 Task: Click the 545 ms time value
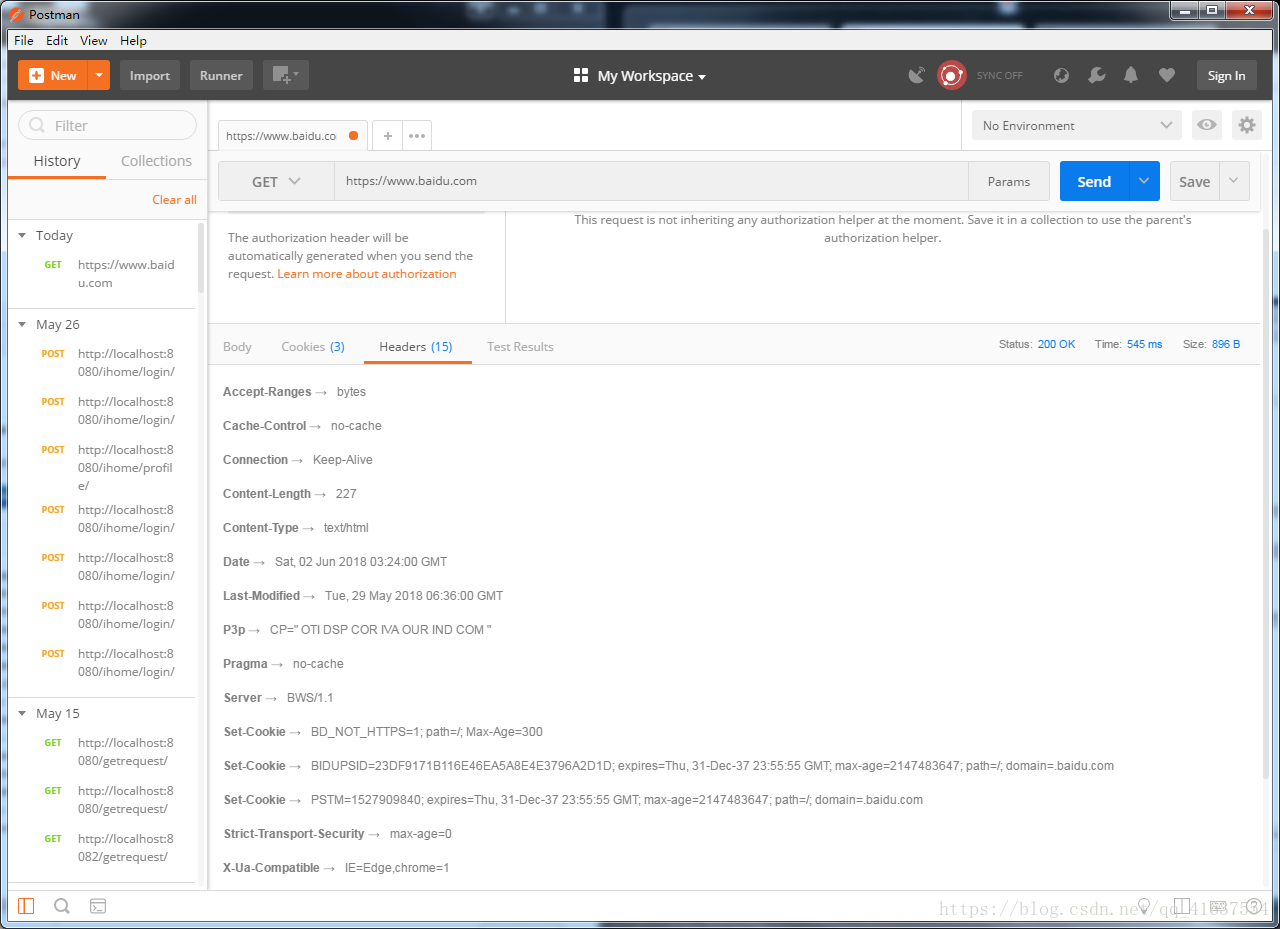pos(1144,344)
